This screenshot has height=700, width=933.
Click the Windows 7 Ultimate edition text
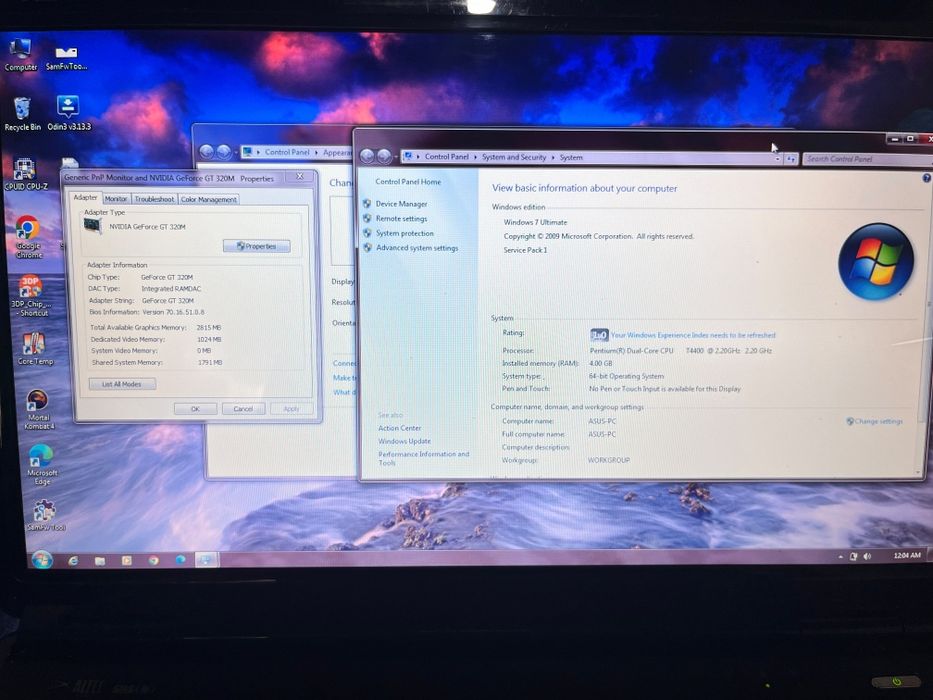click(x=535, y=222)
